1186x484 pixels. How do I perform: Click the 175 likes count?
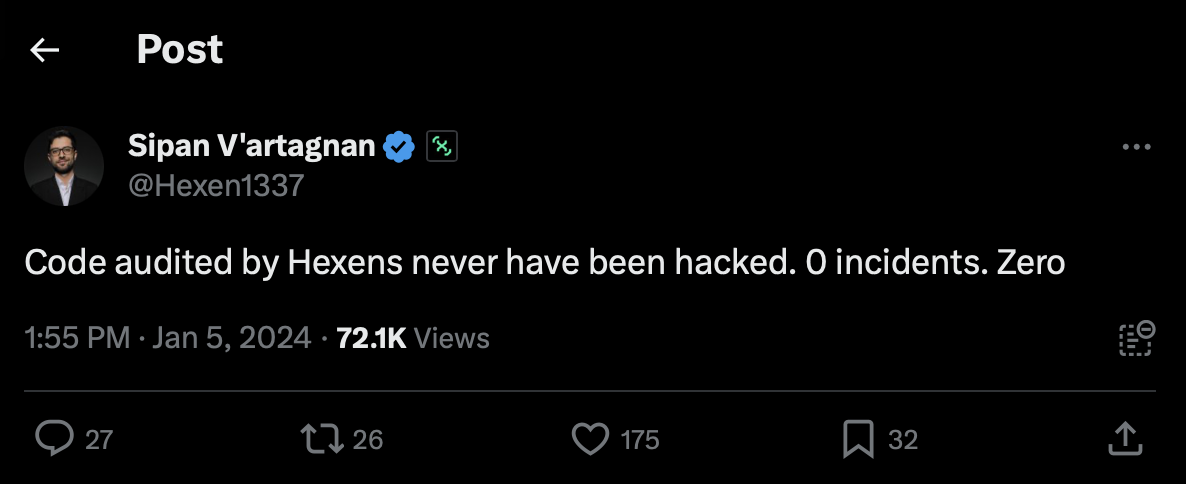[640, 439]
